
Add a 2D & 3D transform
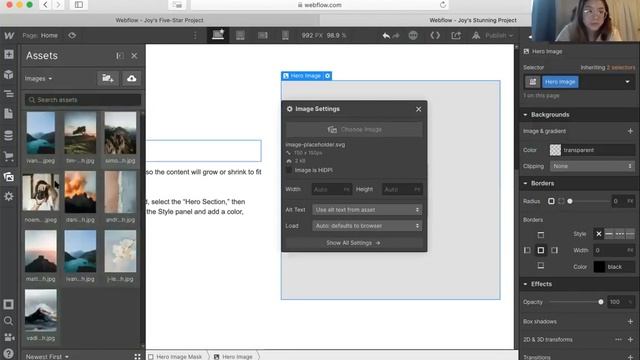[x=630, y=340]
